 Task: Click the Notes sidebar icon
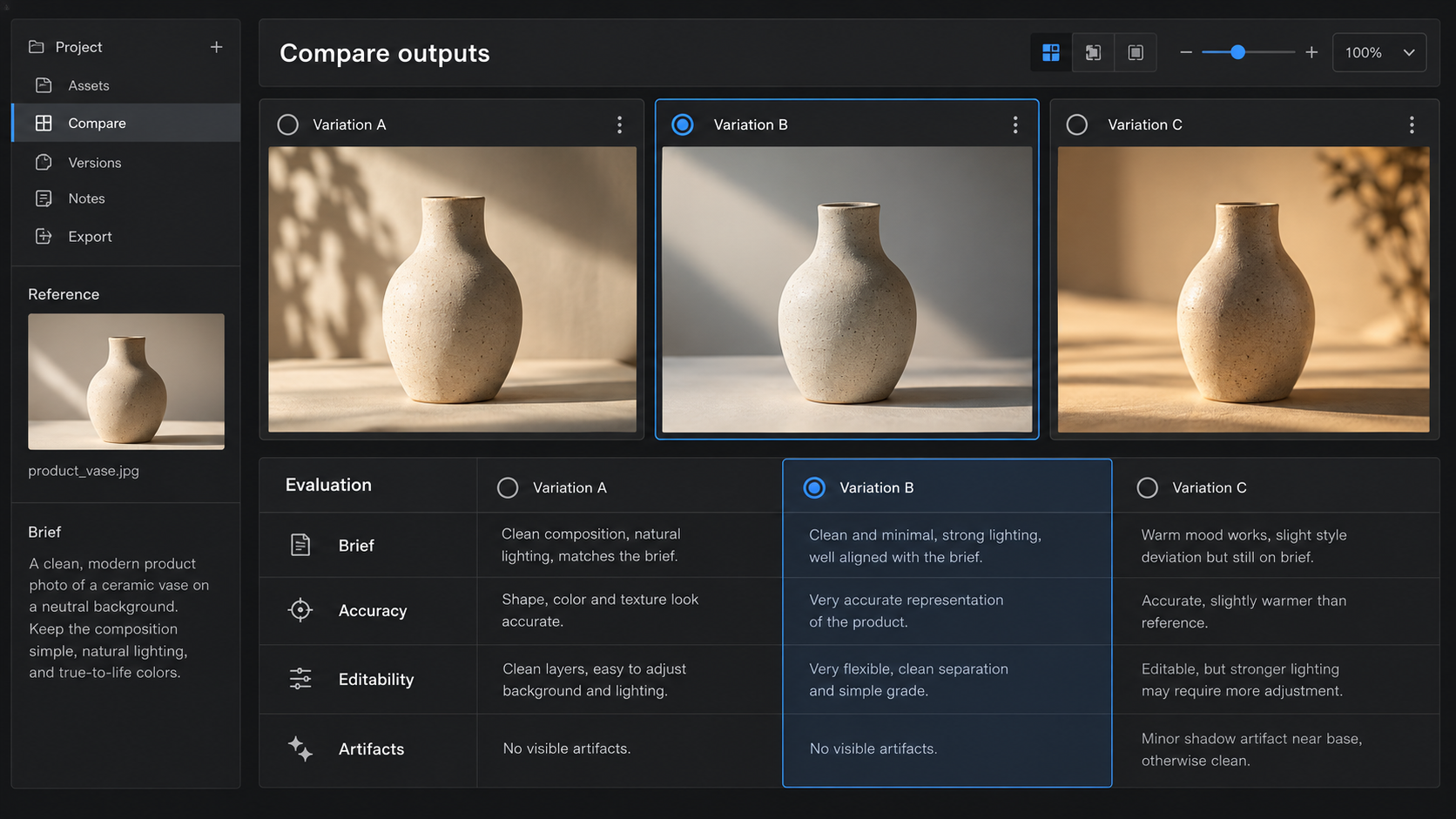44,198
